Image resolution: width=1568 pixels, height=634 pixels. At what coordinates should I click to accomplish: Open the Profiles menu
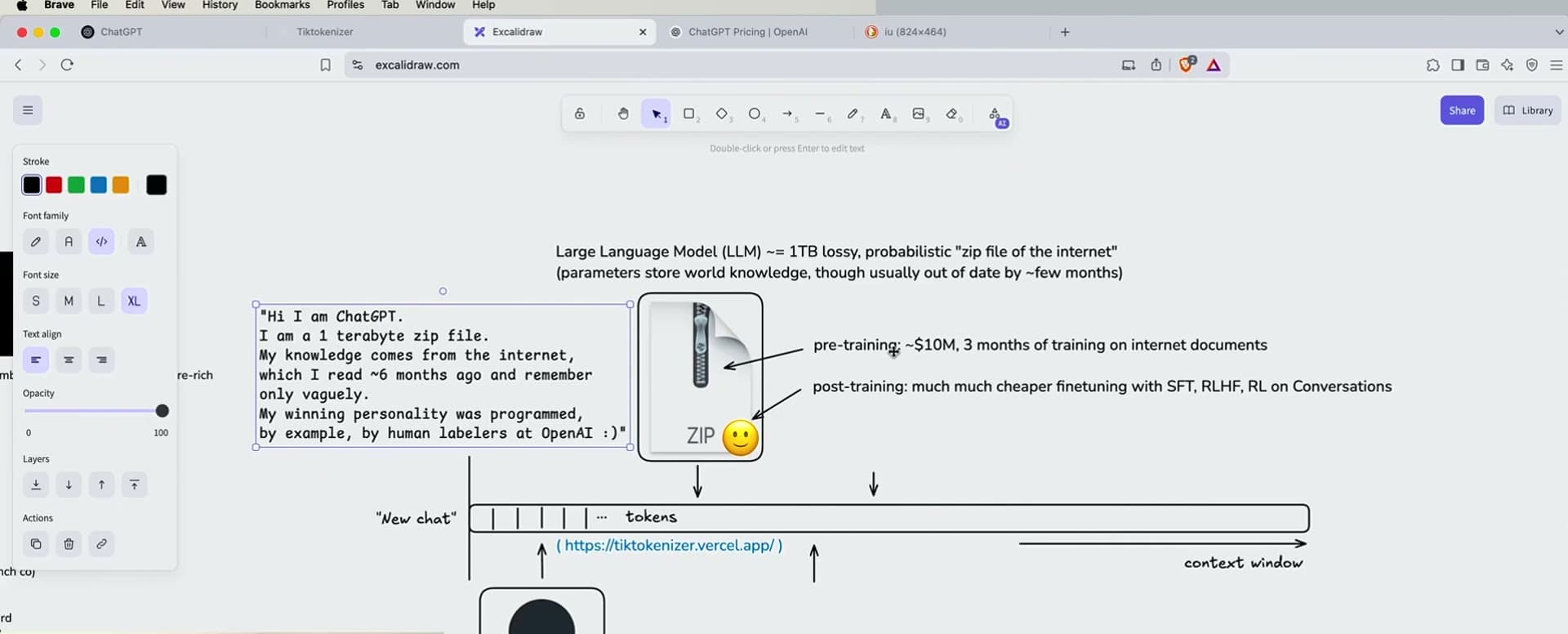(345, 5)
